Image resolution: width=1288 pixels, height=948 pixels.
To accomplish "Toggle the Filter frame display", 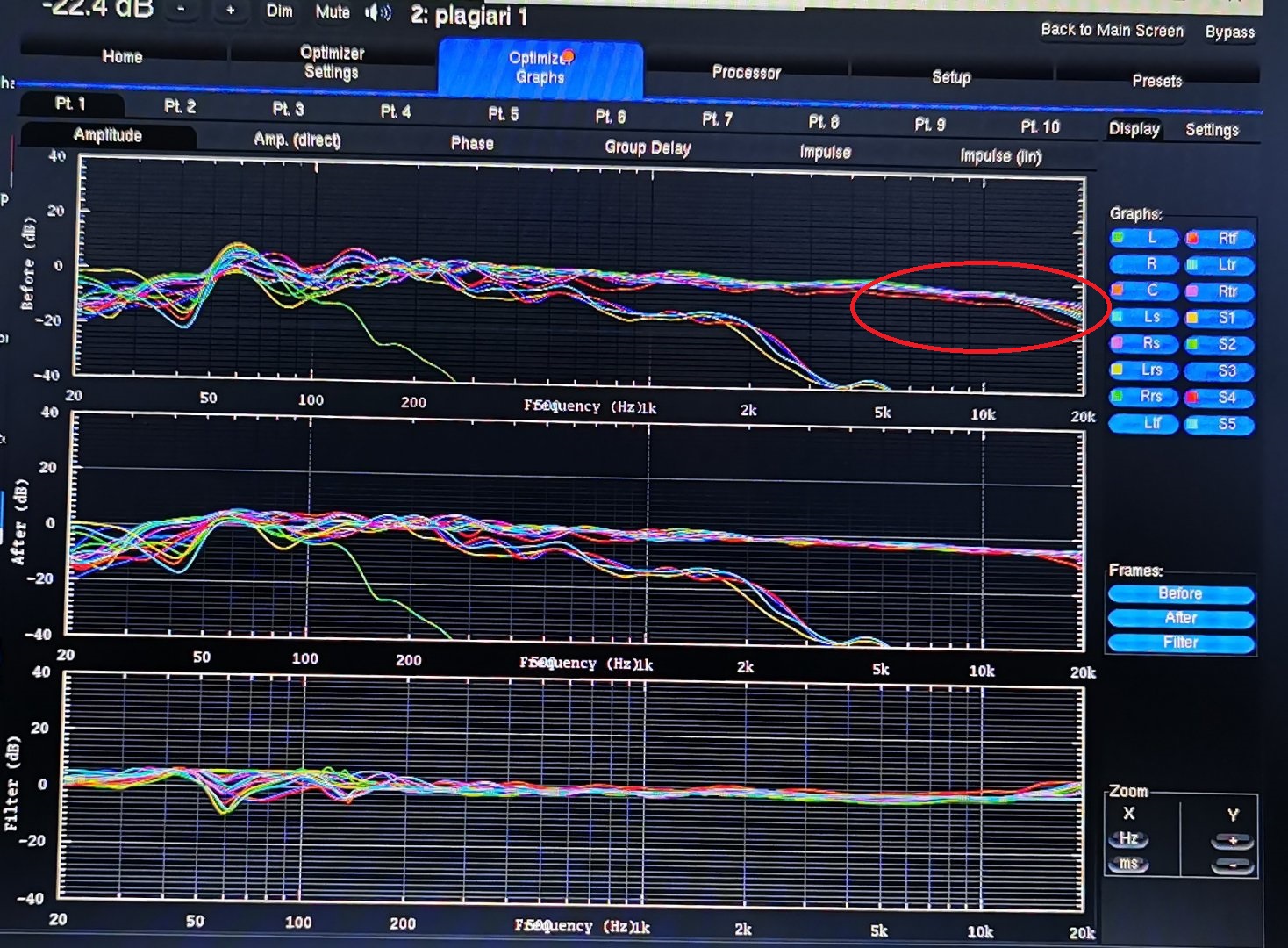I will pyautogui.click(x=1181, y=643).
